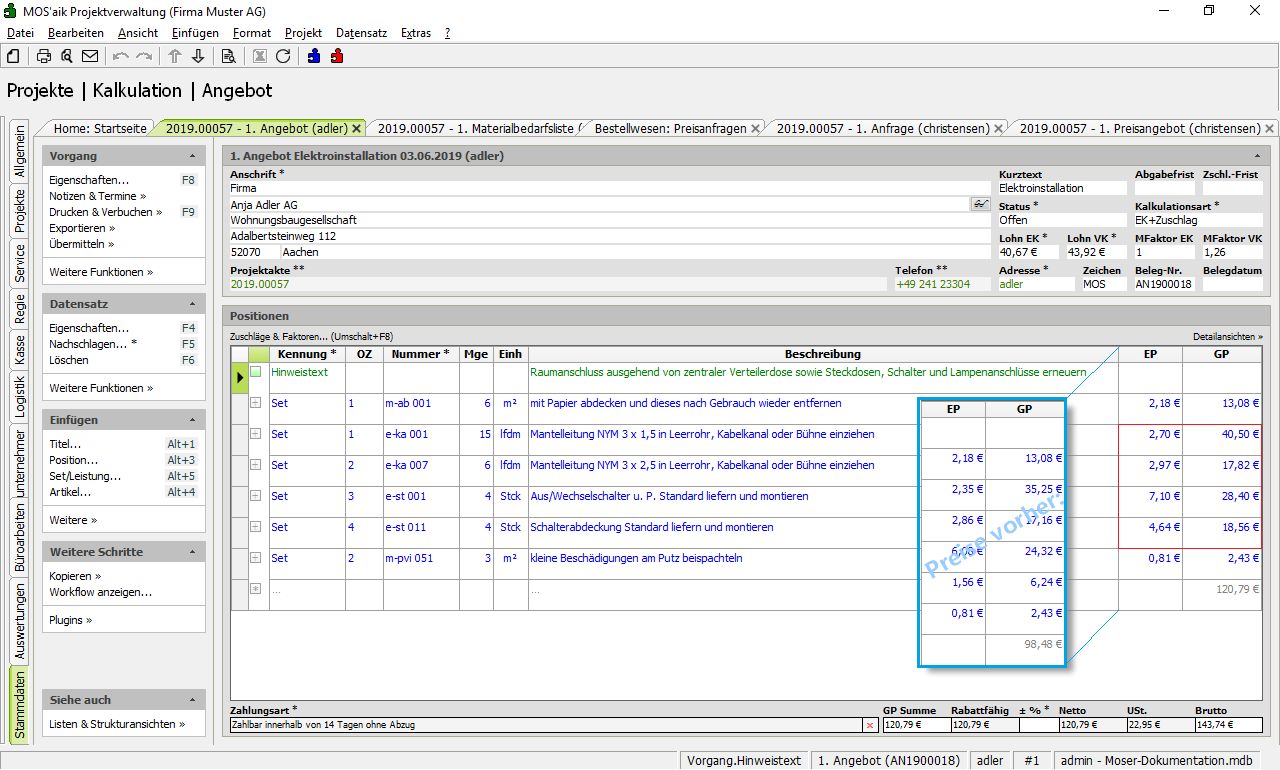Expand the e-st 011 Set row
Image resolution: width=1280 pixels, height=770 pixels.
pyautogui.click(x=256, y=527)
